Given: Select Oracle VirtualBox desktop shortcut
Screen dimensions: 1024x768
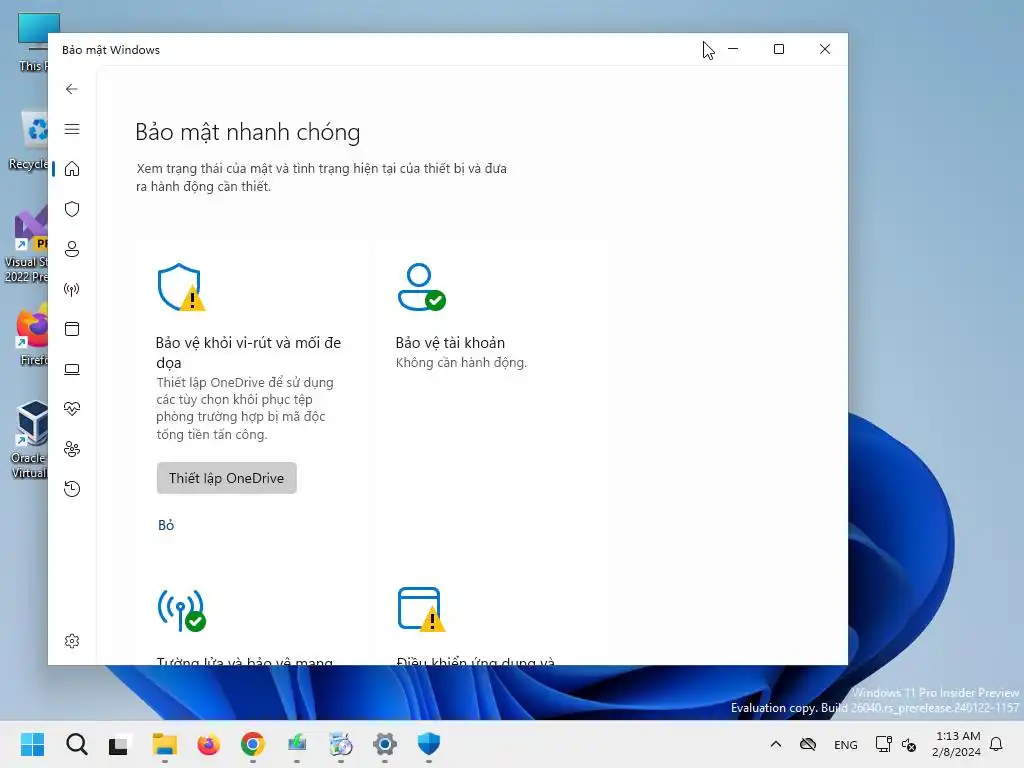Looking at the screenshot, I should click(x=29, y=440).
